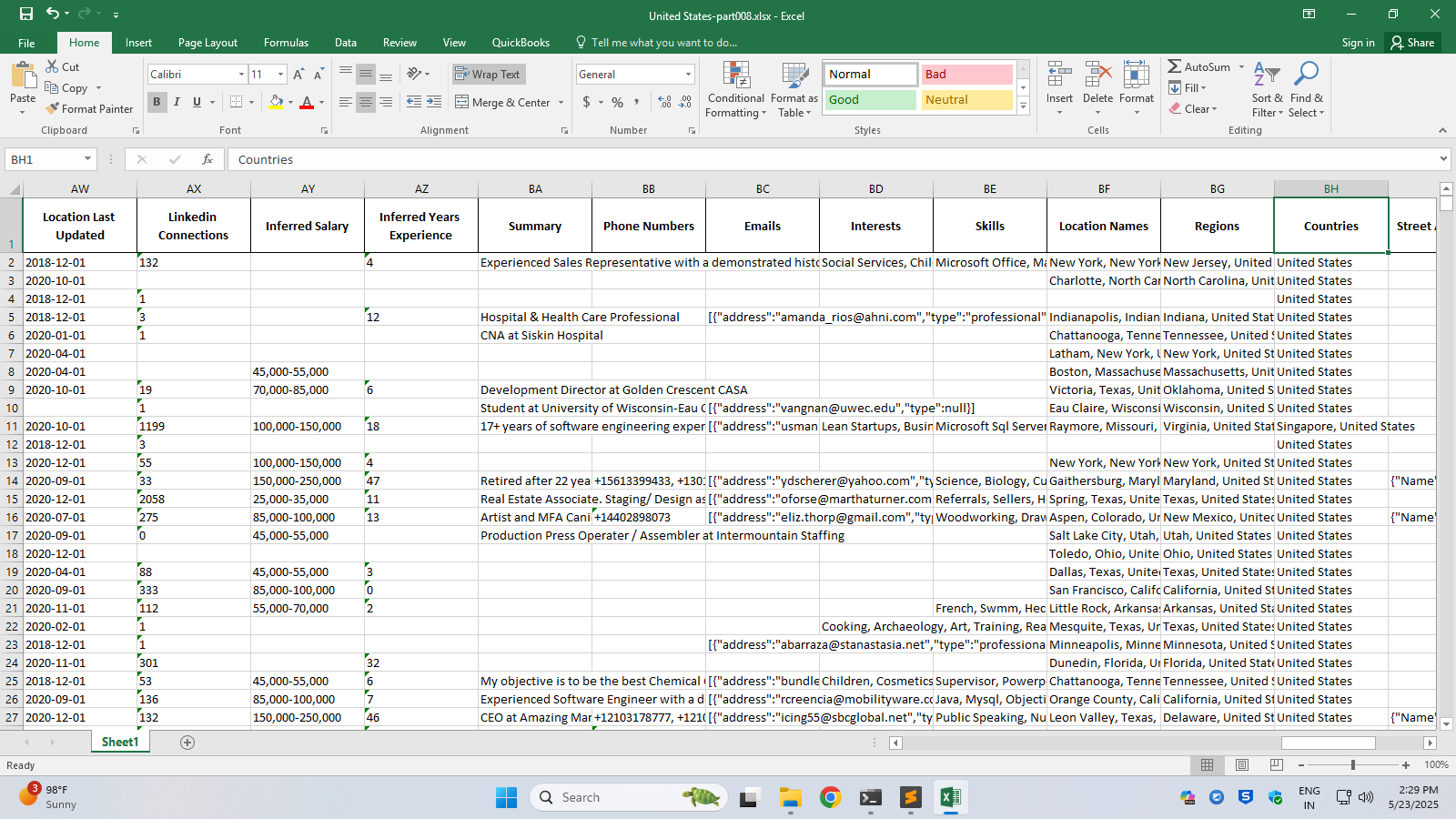Click the Save icon in quick access toolbar
This screenshot has height=819, width=1456.
coord(26,14)
